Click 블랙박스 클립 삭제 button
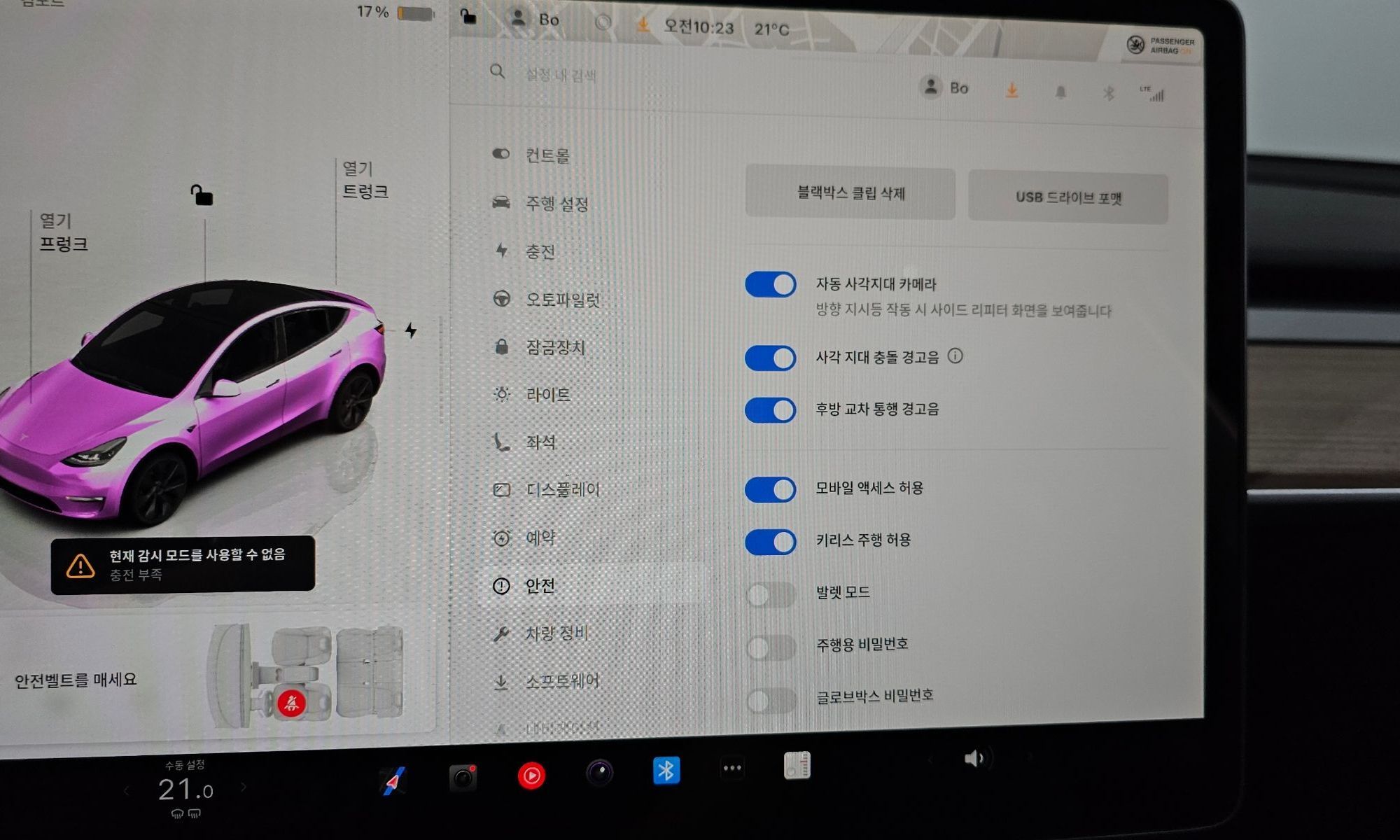The height and width of the screenshot is (840, 1400). (x=850, y=193)
